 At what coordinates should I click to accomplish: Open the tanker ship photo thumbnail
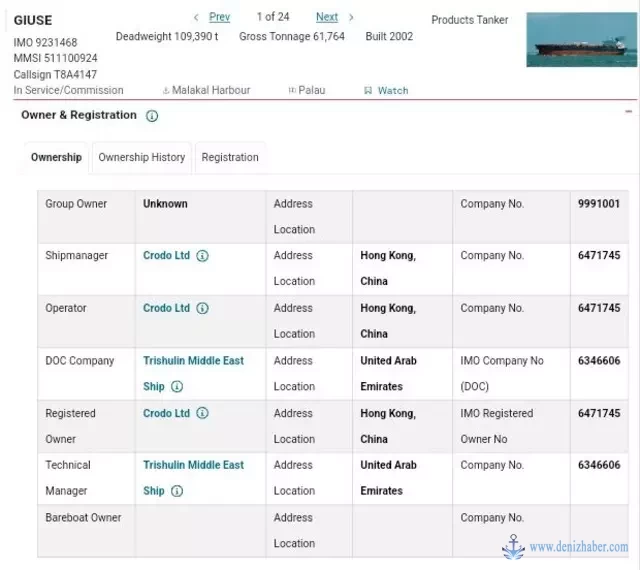click(x=580, y=40)
